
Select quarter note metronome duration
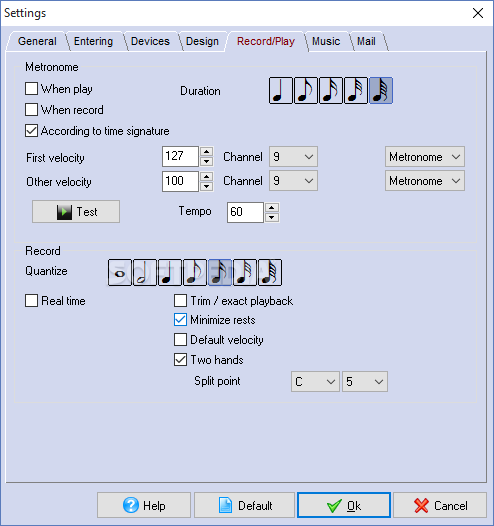click(x=281, y=91)
